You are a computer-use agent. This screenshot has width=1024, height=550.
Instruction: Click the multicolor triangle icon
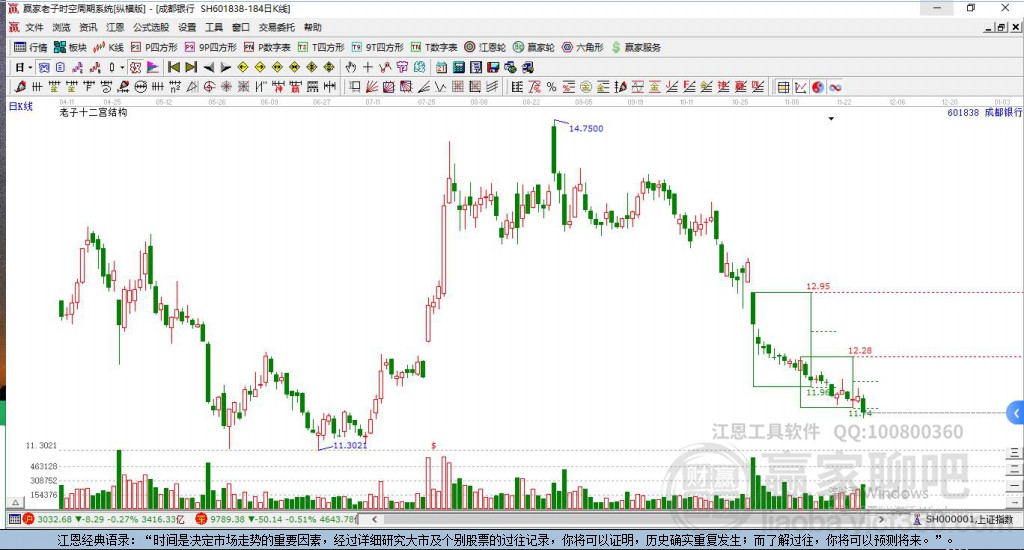pyautogui.click(x=152, y=67)
